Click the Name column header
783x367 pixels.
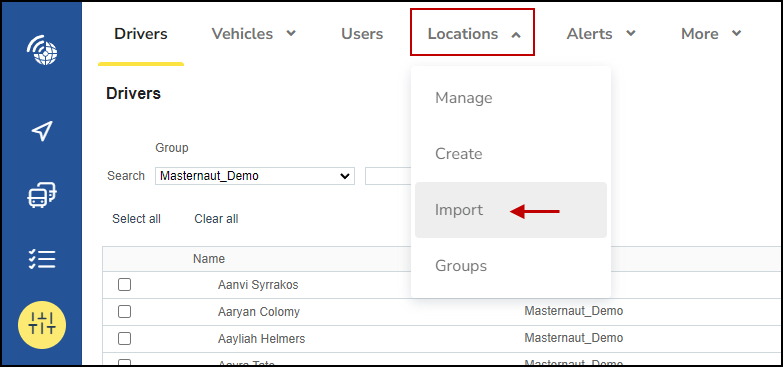coord(209,259)
